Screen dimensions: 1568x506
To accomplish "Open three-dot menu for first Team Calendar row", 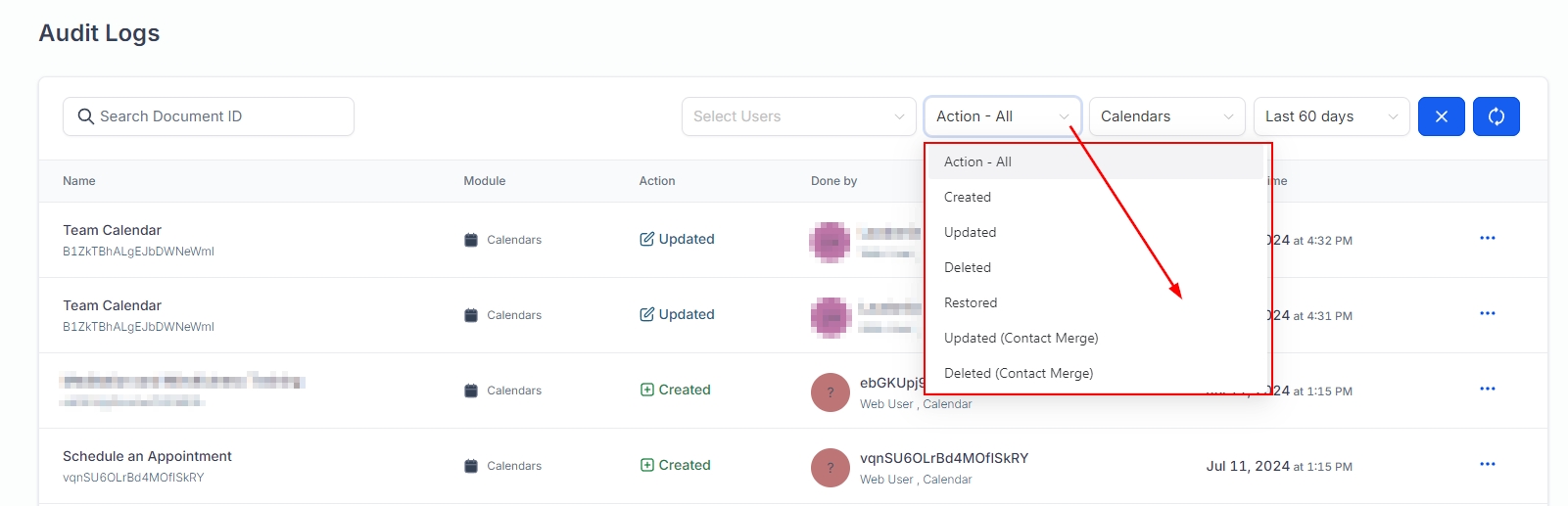I will (1487, 239).
